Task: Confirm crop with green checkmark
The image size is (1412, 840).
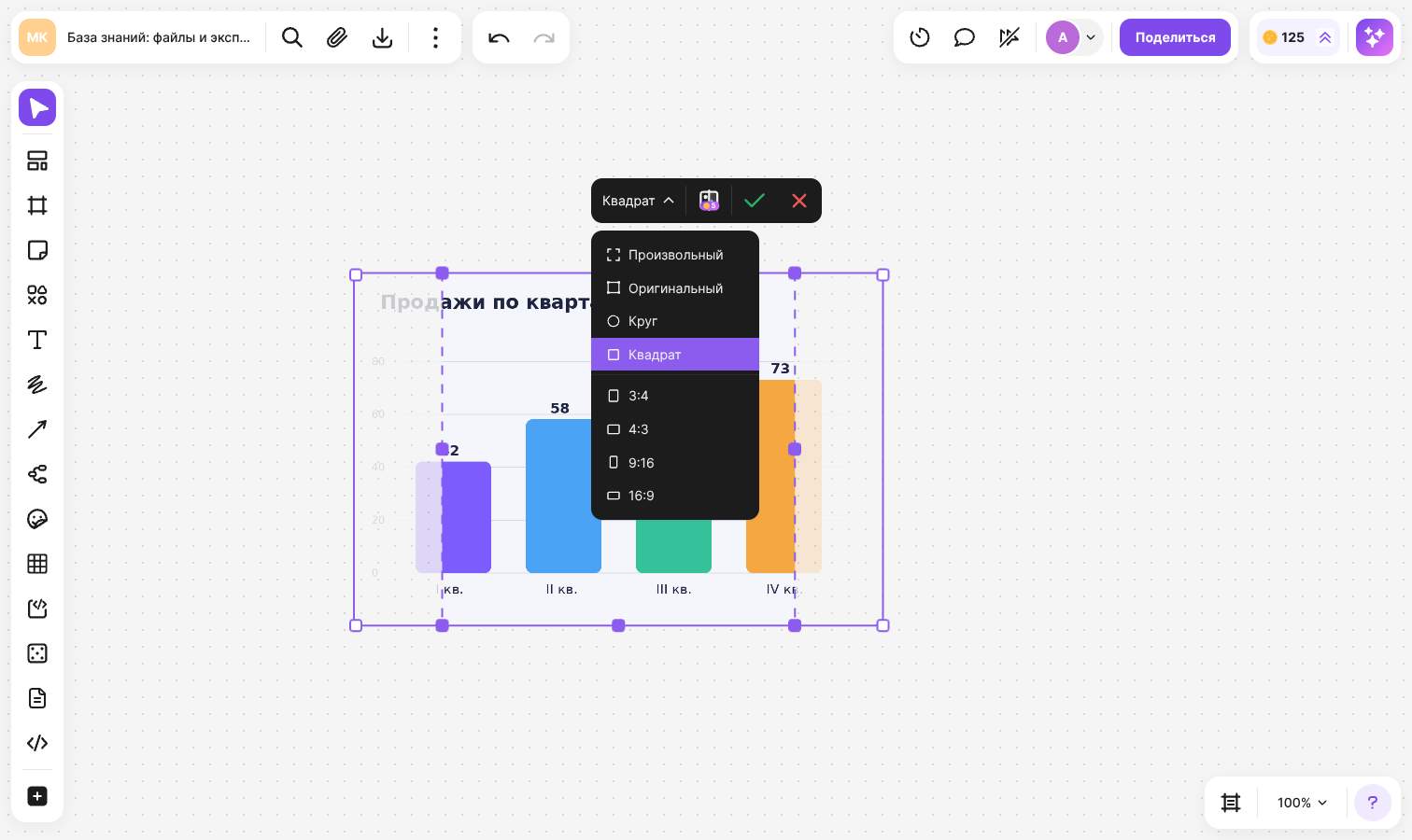Action: [755, 201]
